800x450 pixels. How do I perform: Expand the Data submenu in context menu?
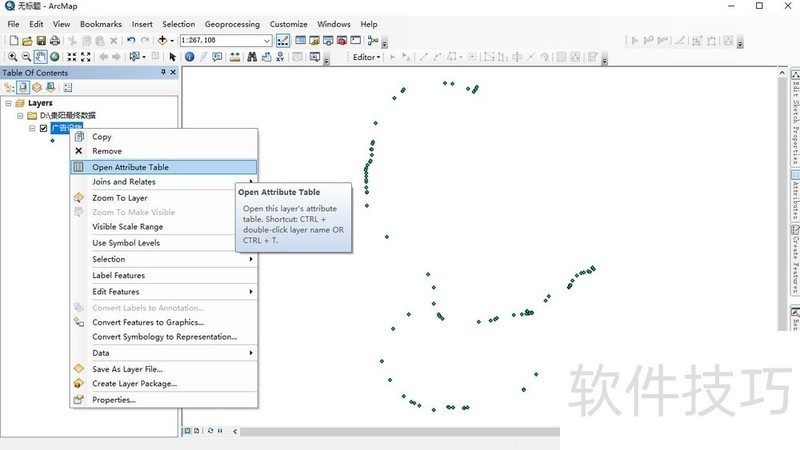tap(164, 353)
